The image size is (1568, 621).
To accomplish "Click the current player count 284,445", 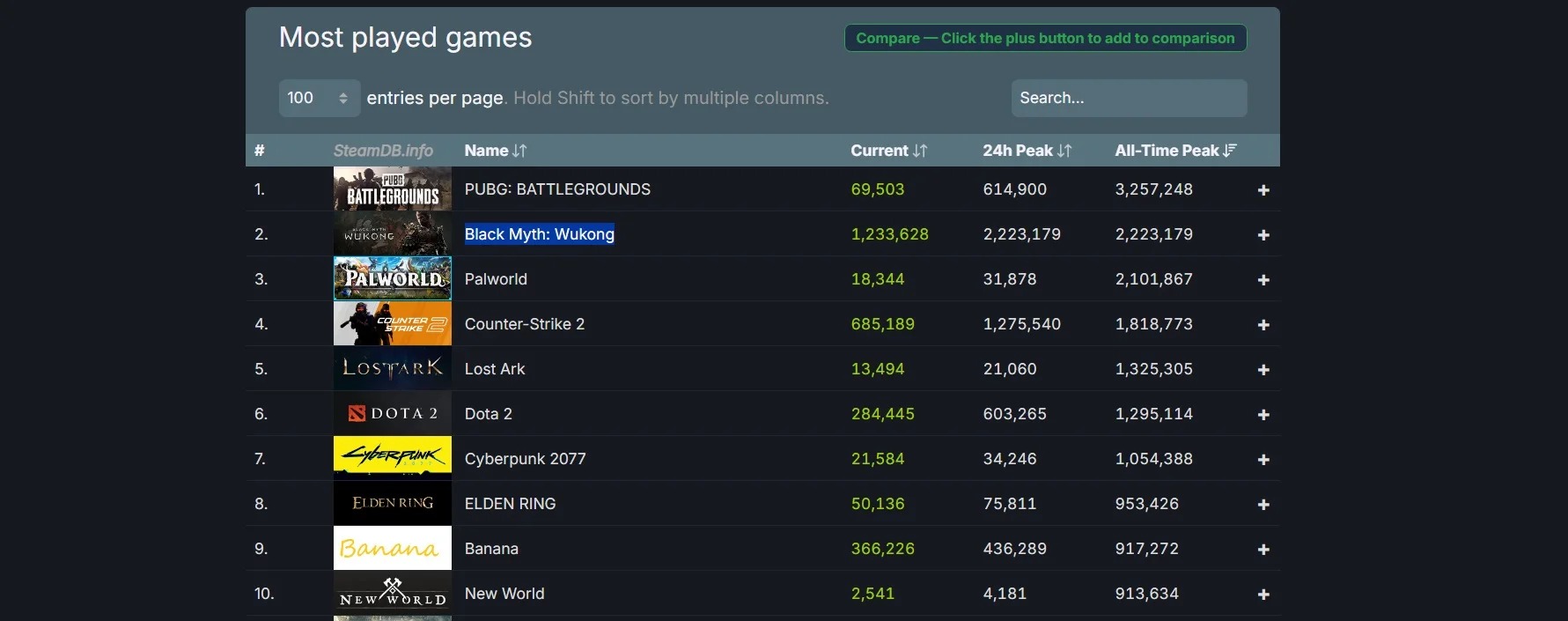I will (x=883, y=414).
